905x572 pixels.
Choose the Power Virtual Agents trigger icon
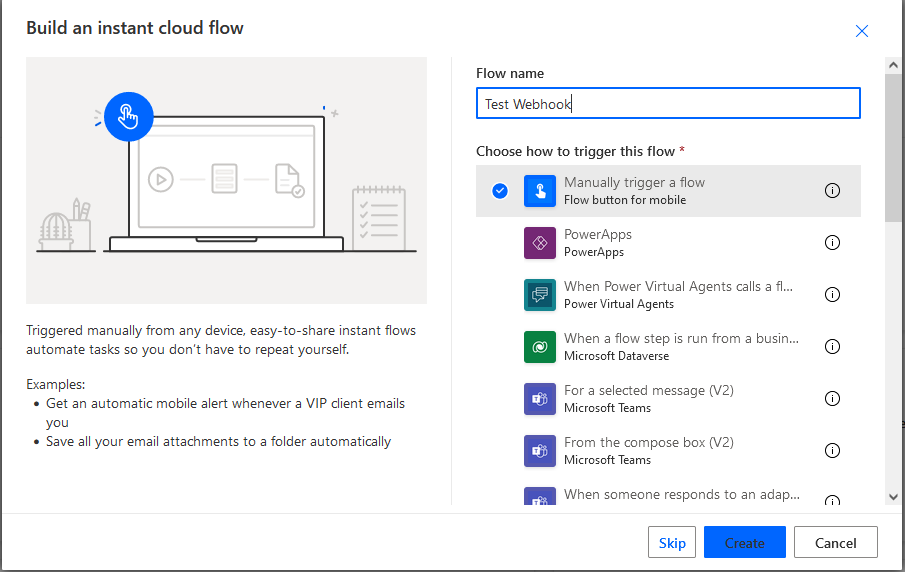[x=540, y=295]
